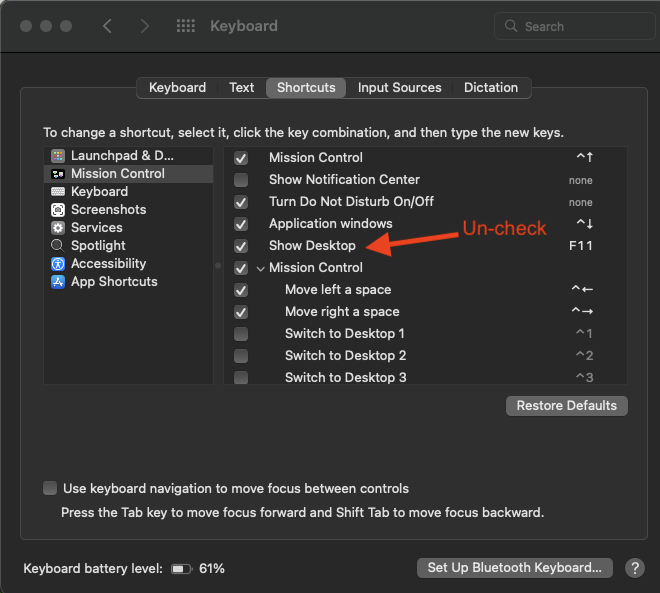This screenshot has height=593, width=660.
Task: Select the App Shortcuts icon
Action: coord(58,282)
